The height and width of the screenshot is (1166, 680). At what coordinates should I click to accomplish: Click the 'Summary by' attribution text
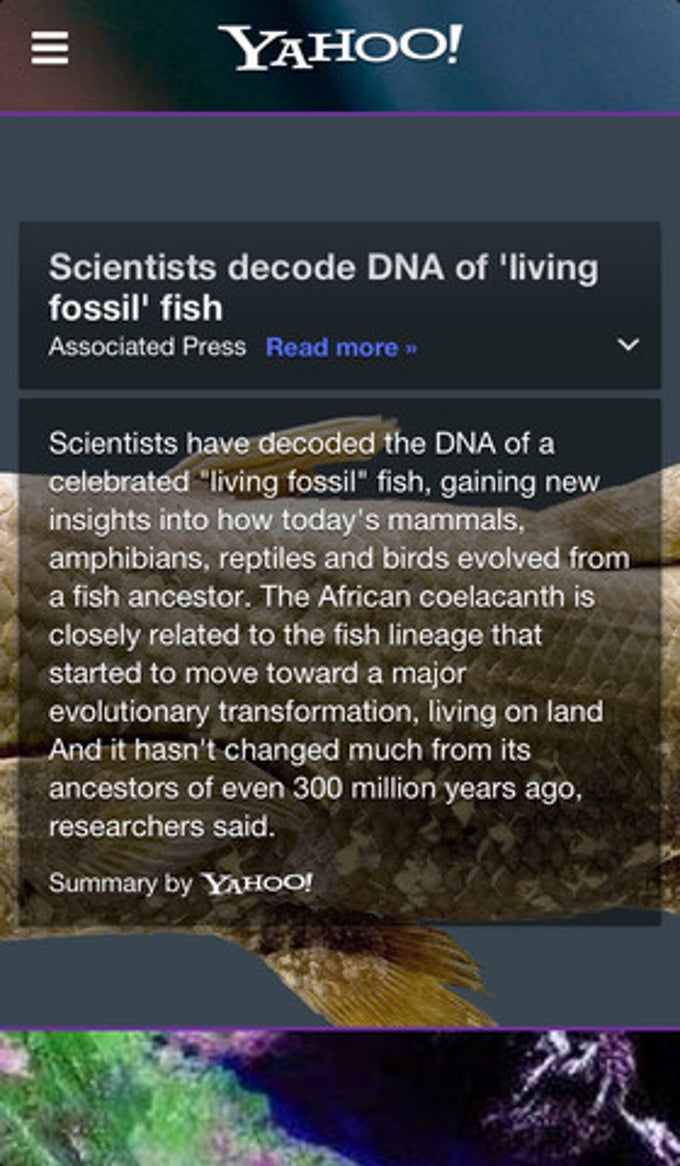pos(121,883)
